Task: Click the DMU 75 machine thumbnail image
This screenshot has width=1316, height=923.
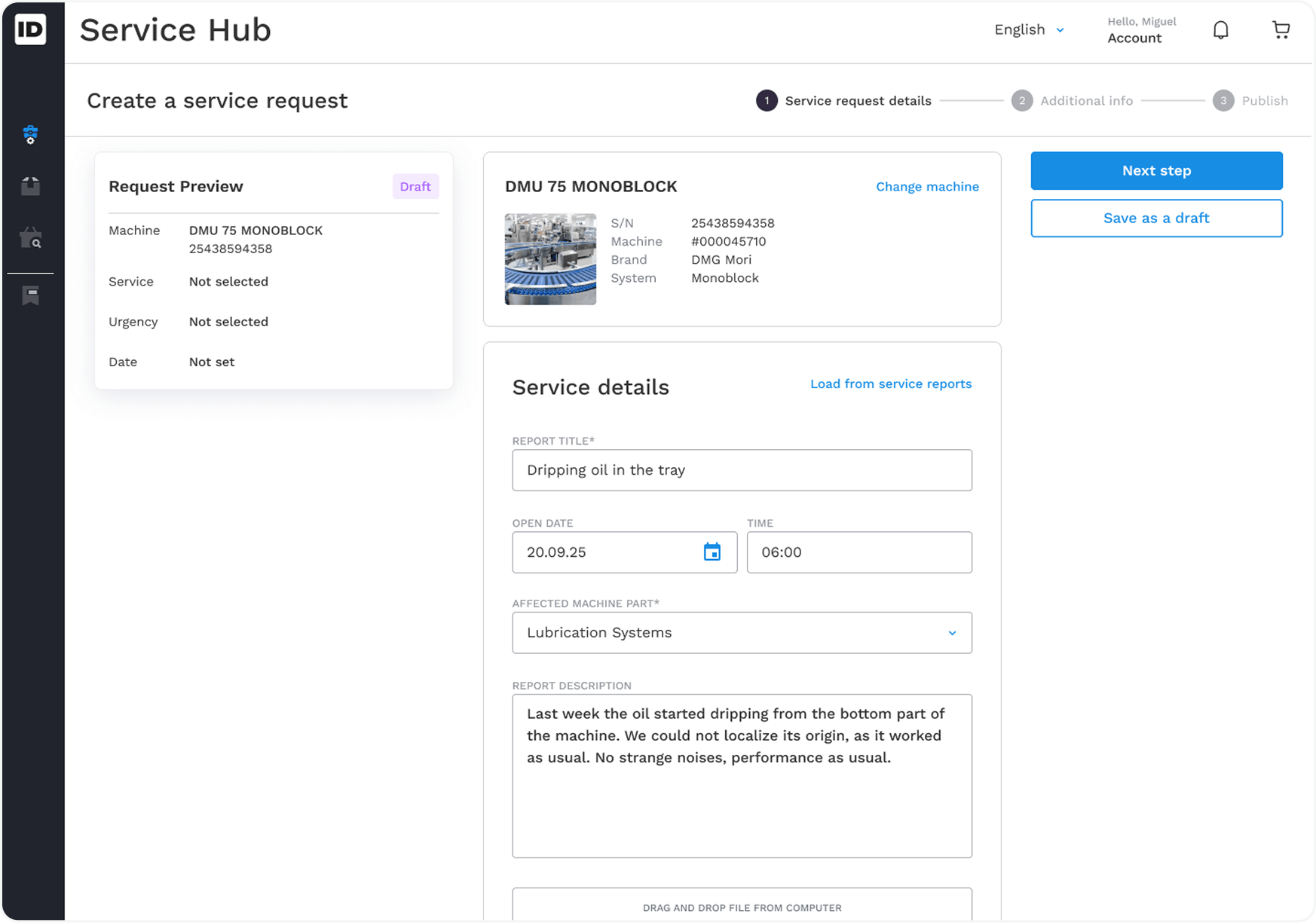Action: 550,259
